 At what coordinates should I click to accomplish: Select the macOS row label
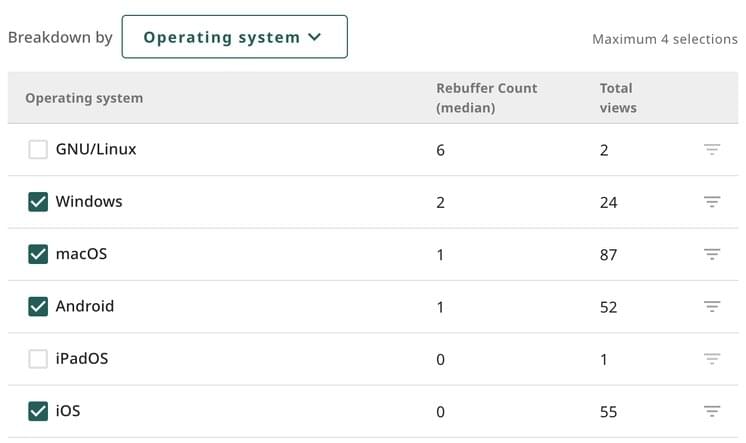(x=81, y=254)
